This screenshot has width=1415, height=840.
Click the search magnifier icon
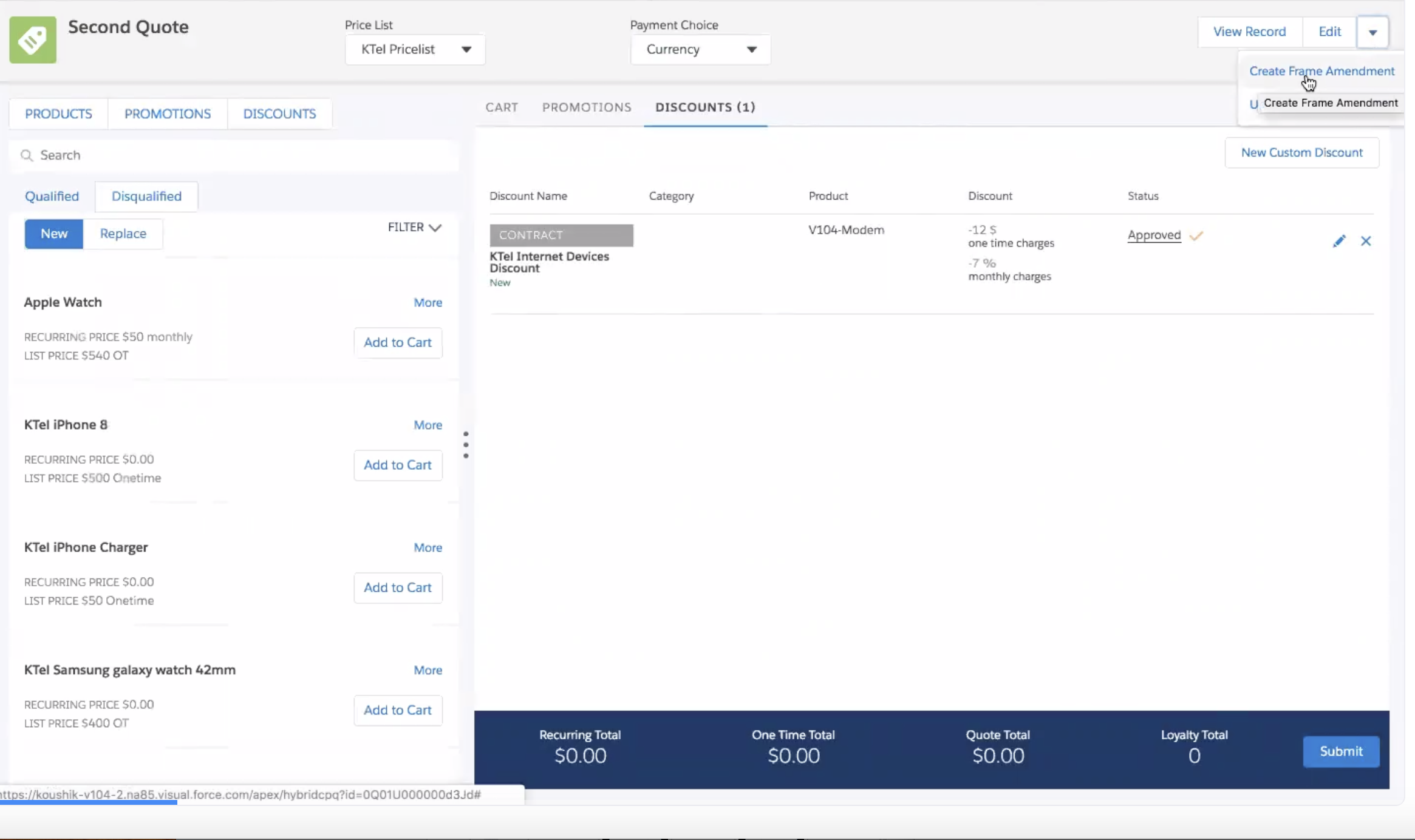[26, 155]
